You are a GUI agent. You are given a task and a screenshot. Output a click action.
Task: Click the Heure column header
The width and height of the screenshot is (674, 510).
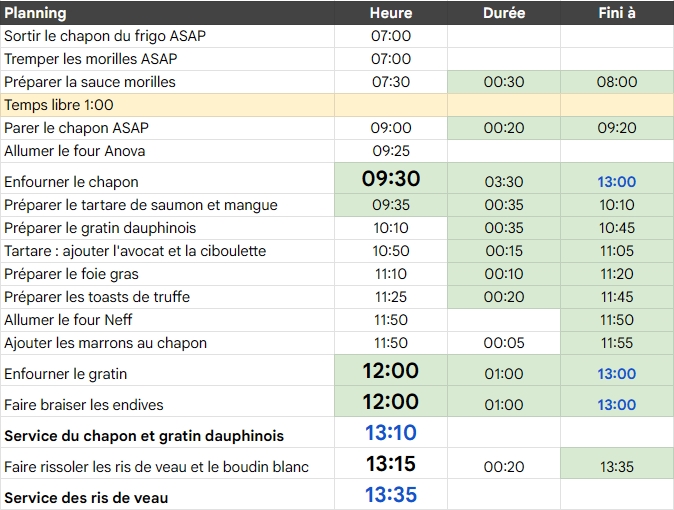[391, 13]
